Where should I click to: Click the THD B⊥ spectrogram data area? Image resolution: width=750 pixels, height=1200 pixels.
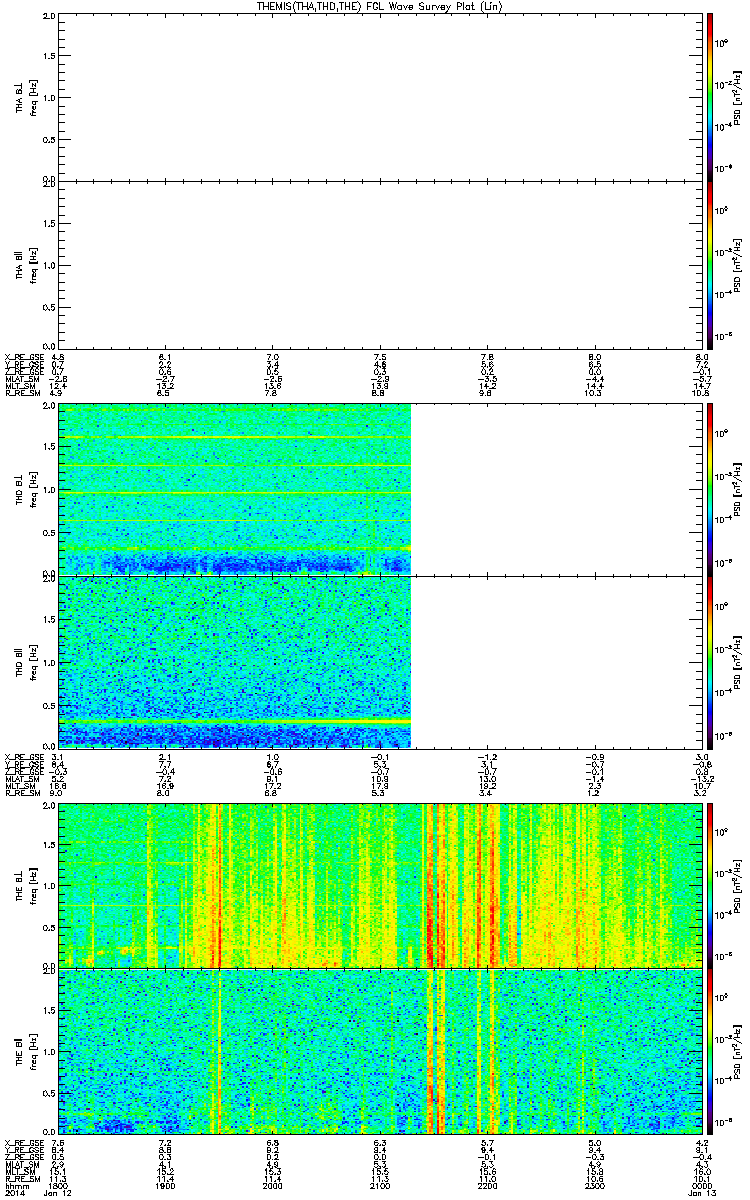pyautogui.click(x=235, y=489)
